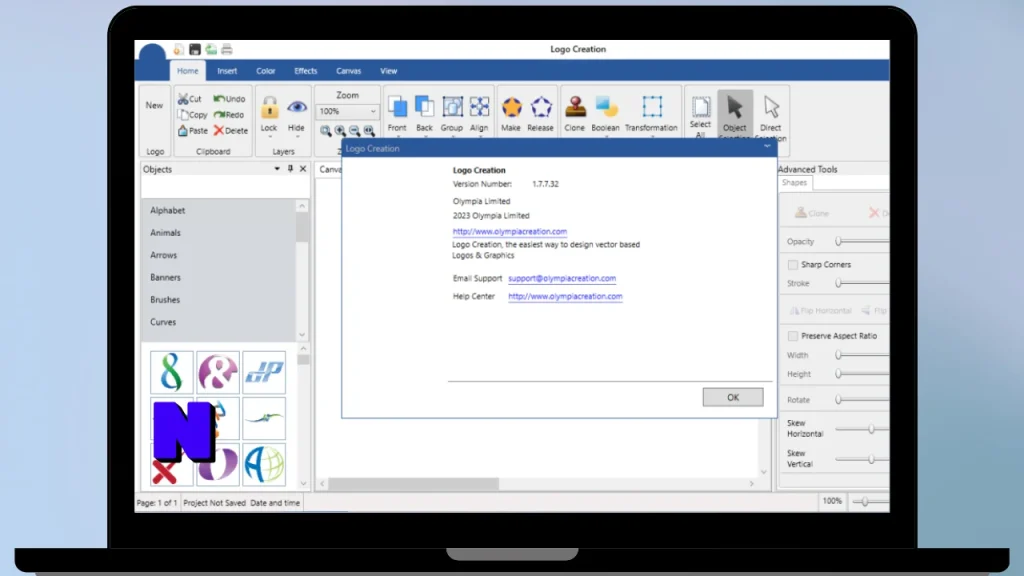Screen dimensions: 1024x576
Task: Click the Make compound shape icon
Action: click(511, 114)
